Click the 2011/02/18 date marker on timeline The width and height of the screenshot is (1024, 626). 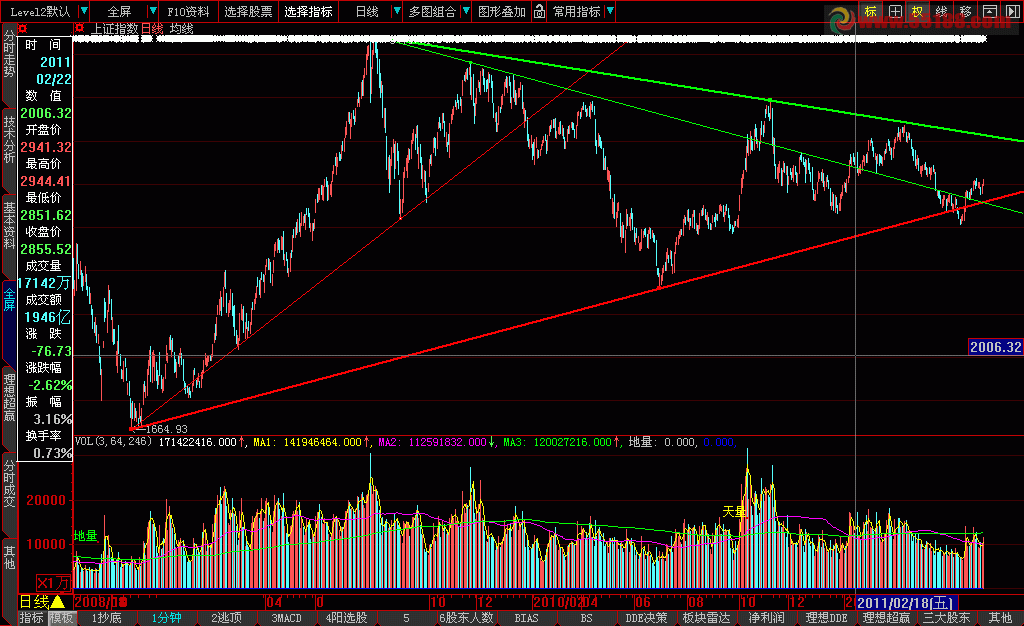click(x=906, y=603)
